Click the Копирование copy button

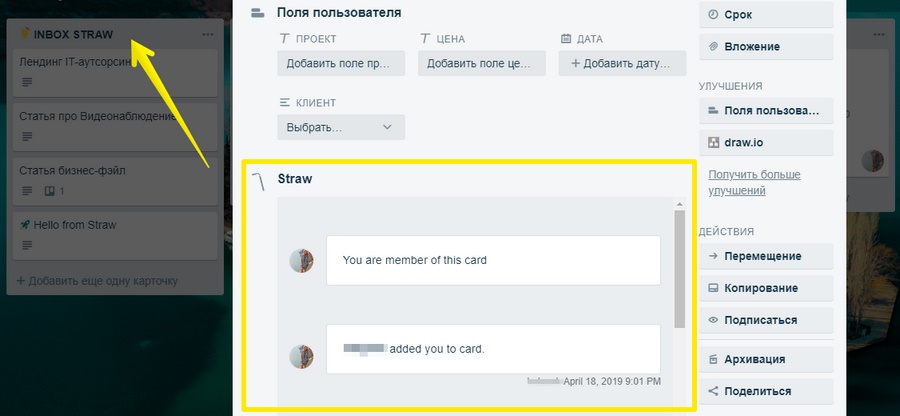click(766, 288)
